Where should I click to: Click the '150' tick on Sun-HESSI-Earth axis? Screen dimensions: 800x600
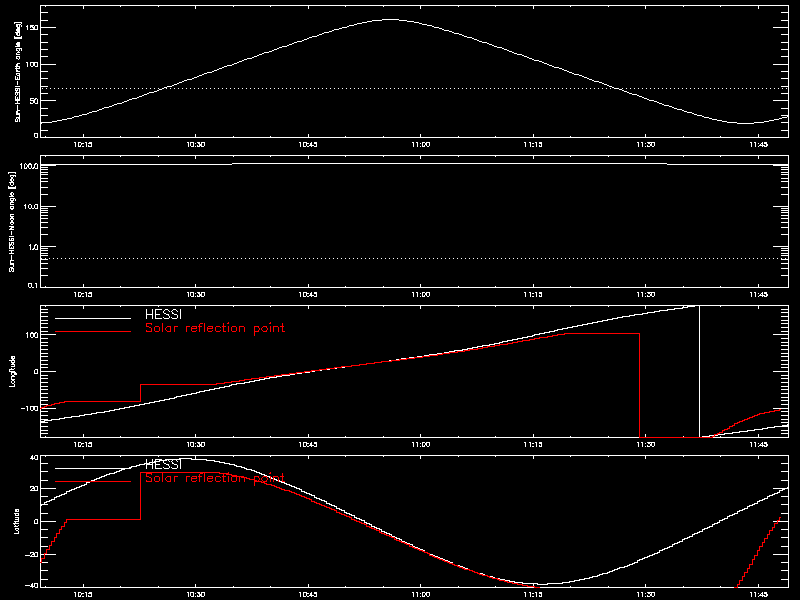(32, 28)
